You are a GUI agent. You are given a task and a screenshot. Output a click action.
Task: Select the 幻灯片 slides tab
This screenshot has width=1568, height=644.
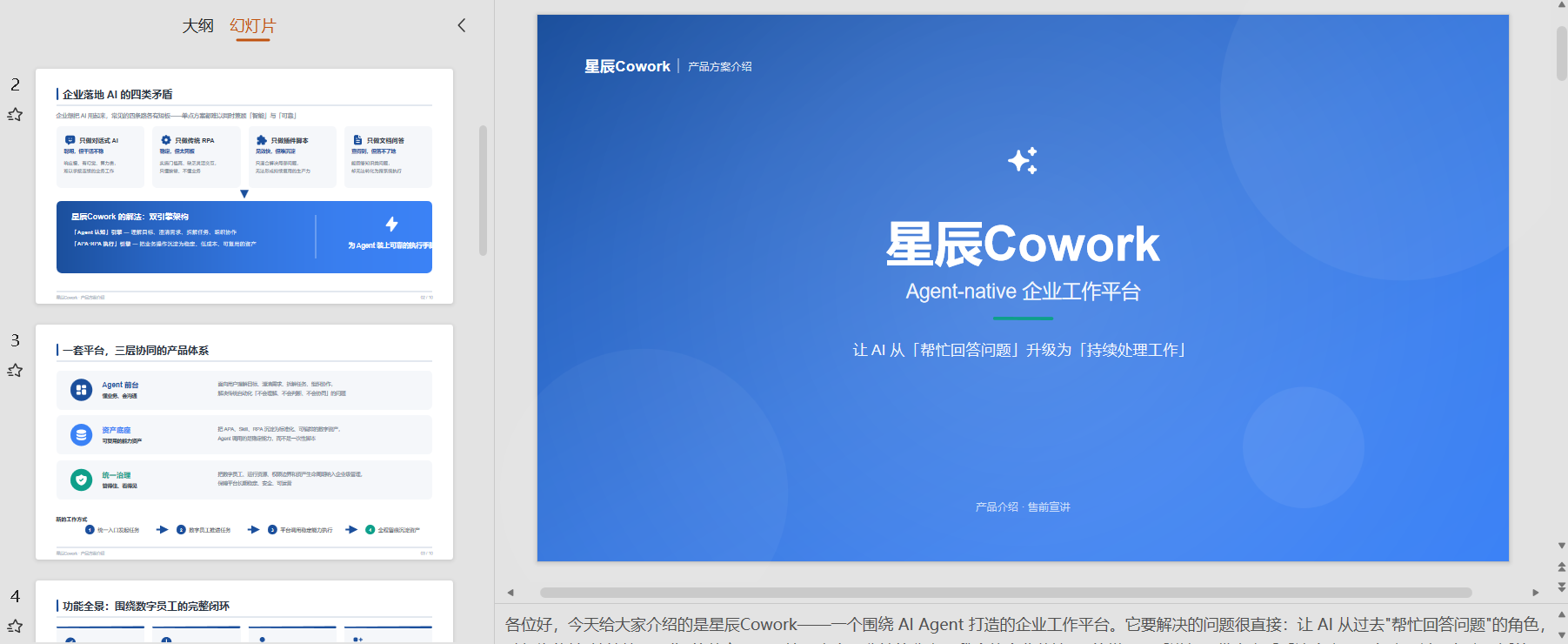point(252,26)
